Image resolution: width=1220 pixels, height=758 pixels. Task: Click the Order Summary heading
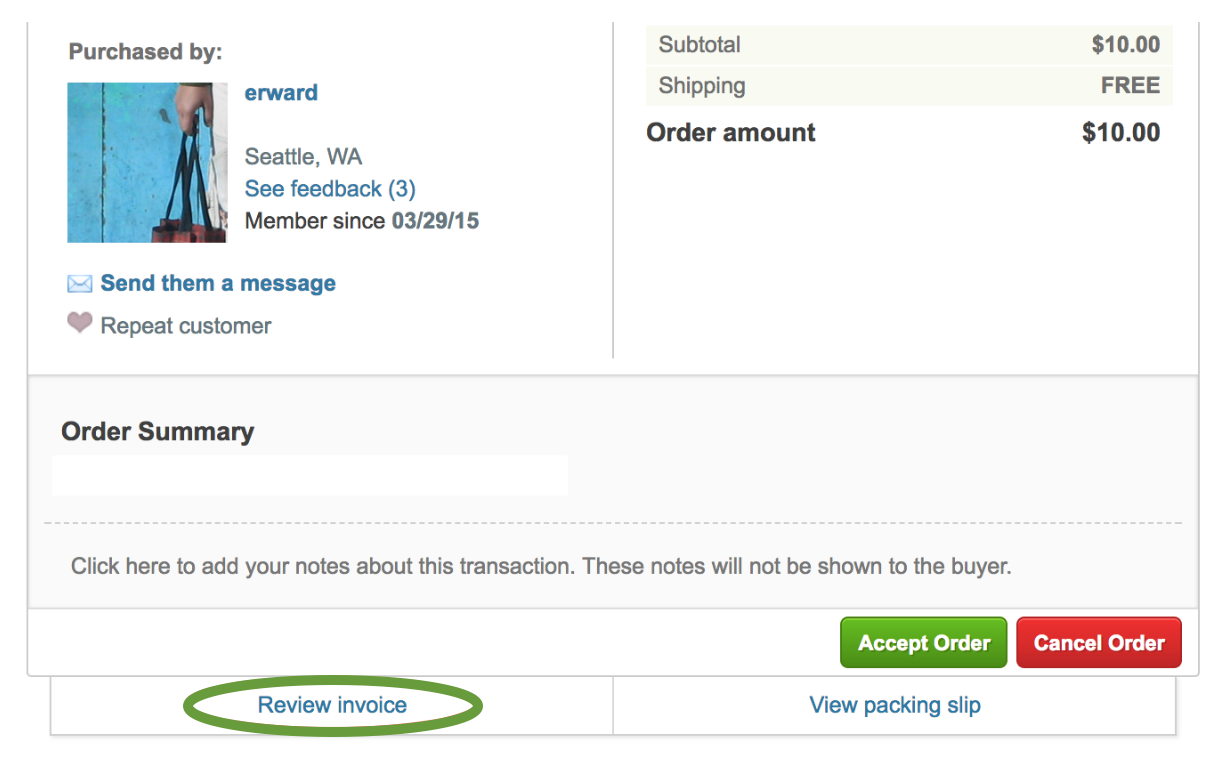click(x=158, y=432)
